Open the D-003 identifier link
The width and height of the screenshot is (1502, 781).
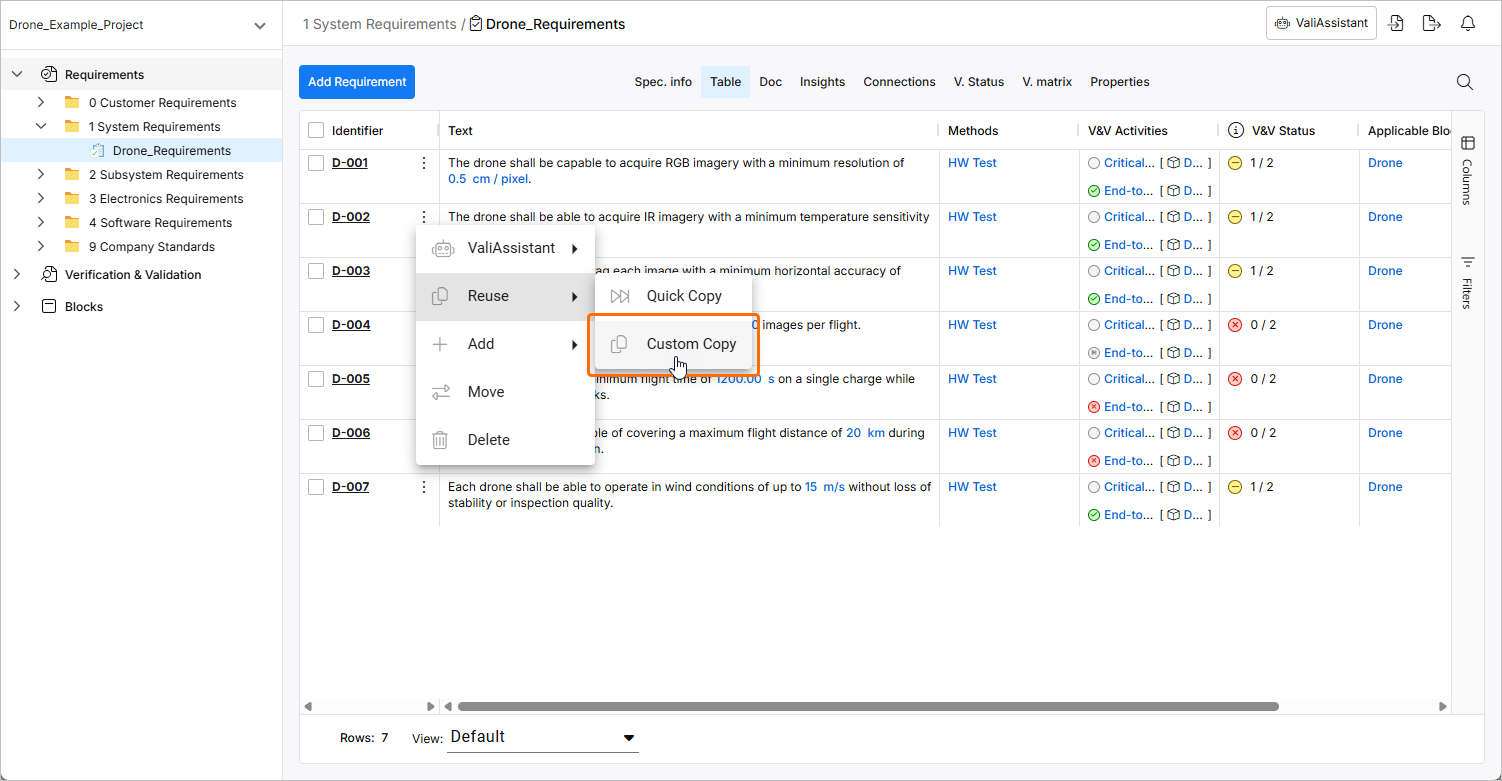[x=351, y=271]
